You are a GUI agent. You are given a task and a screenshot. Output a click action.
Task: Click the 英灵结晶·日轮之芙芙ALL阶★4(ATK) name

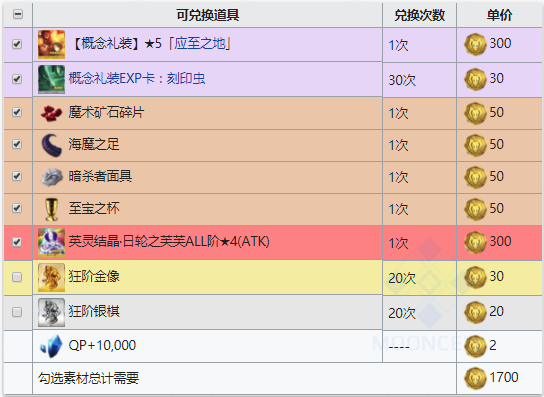[169, 241]
